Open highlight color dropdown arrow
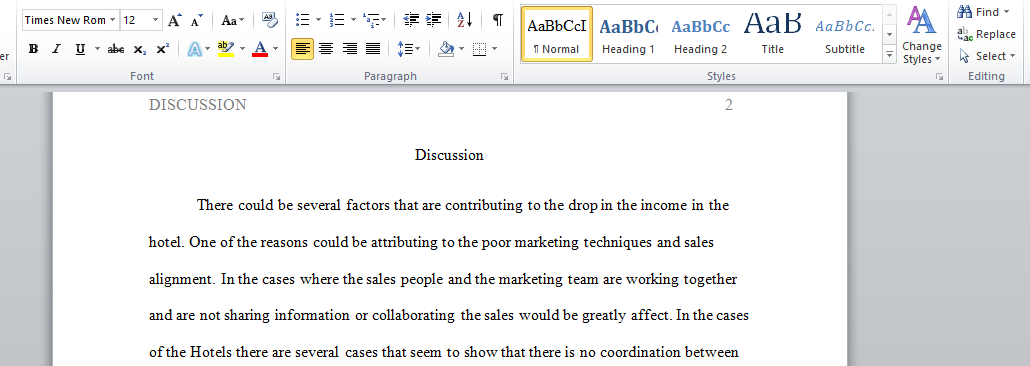 (242, 49)
